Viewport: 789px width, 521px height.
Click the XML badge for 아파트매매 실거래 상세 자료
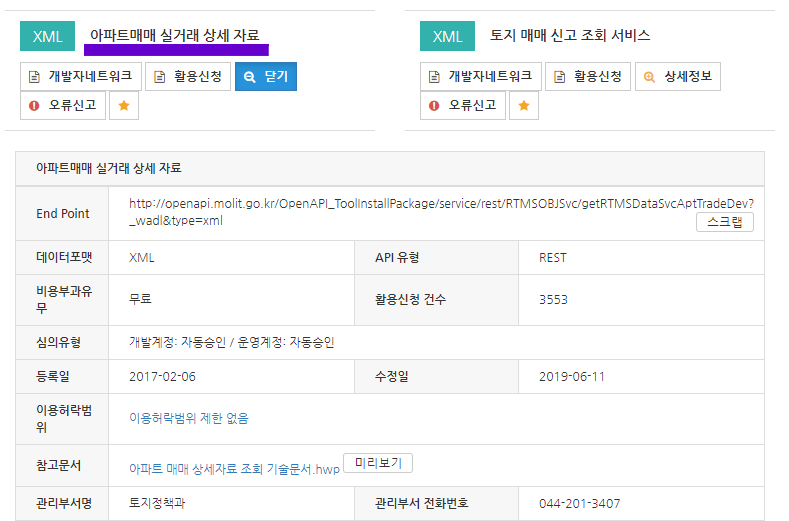coord(47,36)
